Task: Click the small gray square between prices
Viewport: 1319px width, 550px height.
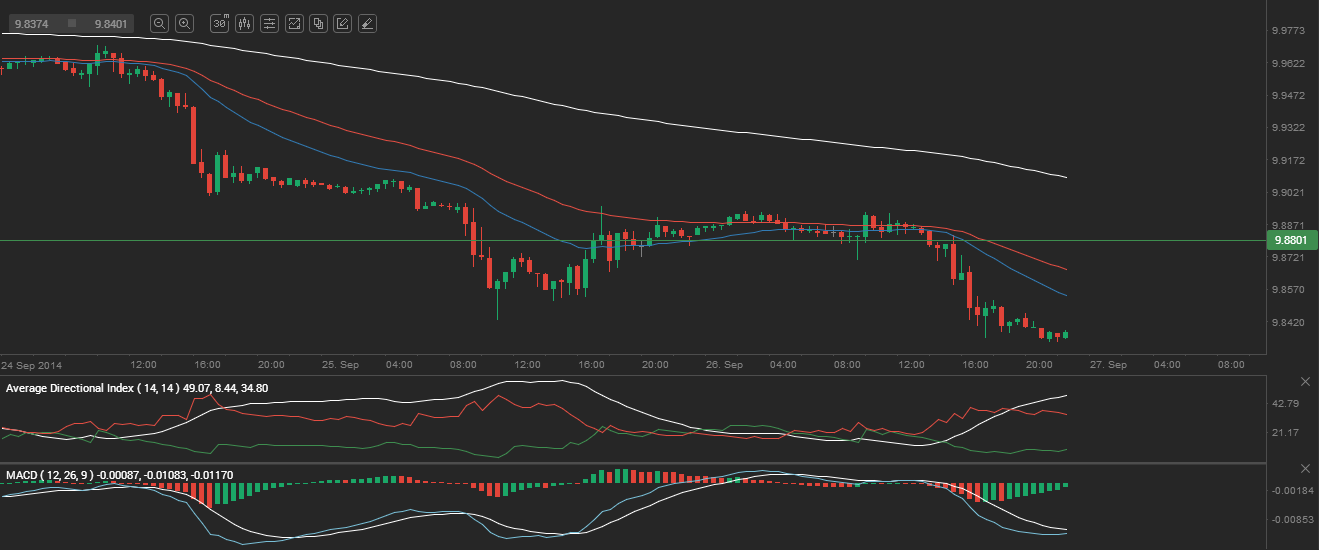Action: [x=72, y=23]
